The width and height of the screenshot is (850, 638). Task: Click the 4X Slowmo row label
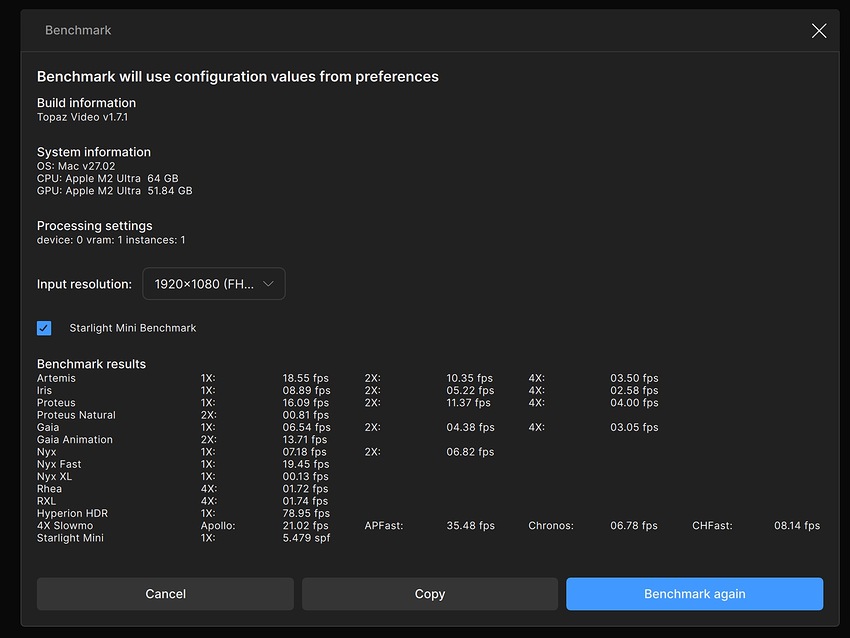tap(65, 526)
